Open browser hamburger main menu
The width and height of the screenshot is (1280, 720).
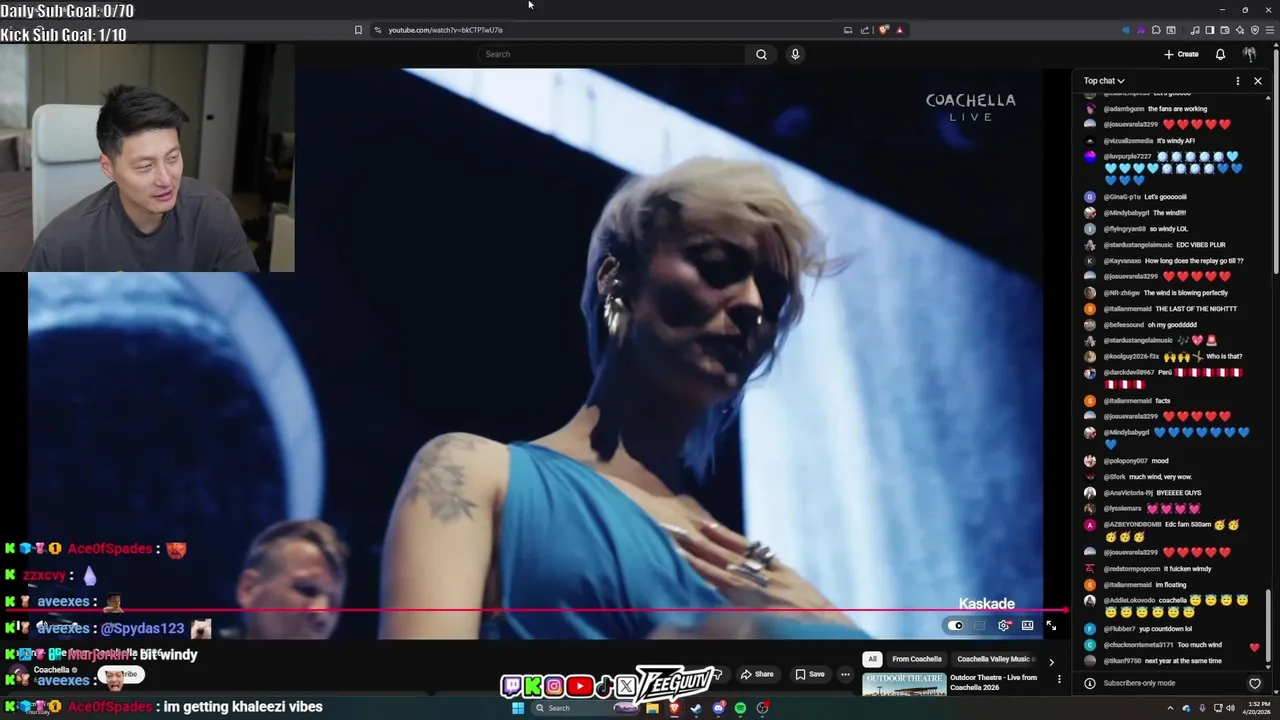1270,30
